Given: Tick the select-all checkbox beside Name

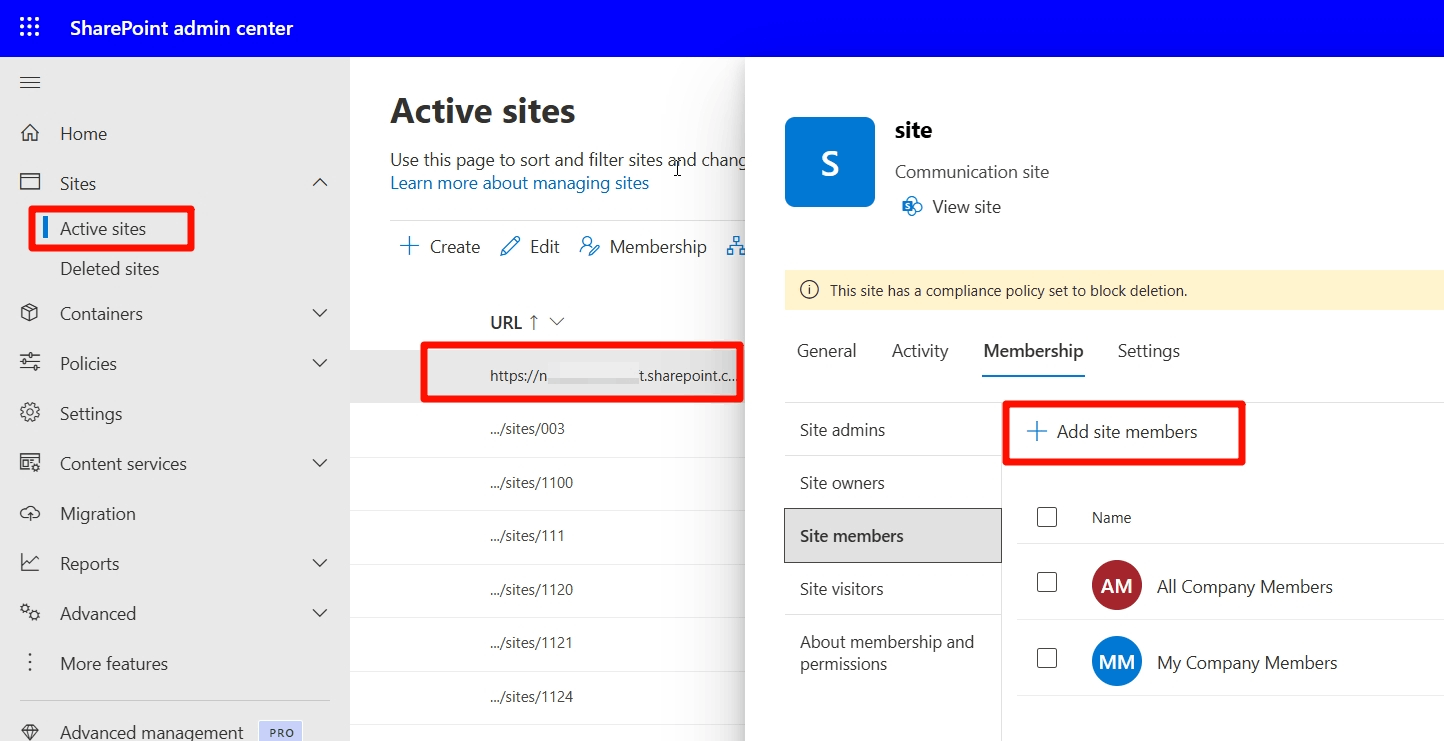Looking at the screenshot, I should [x=1047, y=517].
